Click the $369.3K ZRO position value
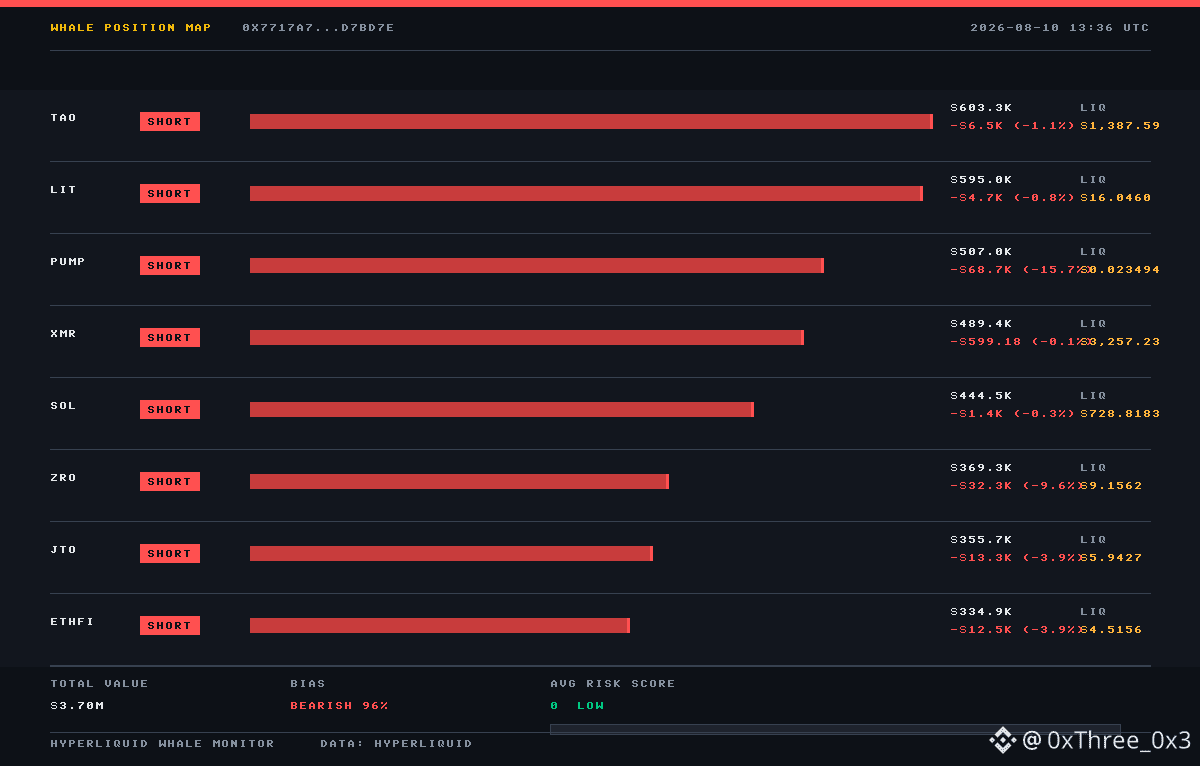The image size is (1200, 766). point(981,468)
